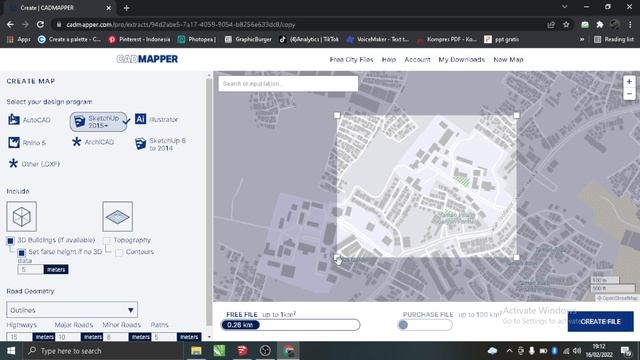Viewport: 640px width, 360px height.
Task: Open the Apps bookmarks shortcut
Action: coord(19,39)
